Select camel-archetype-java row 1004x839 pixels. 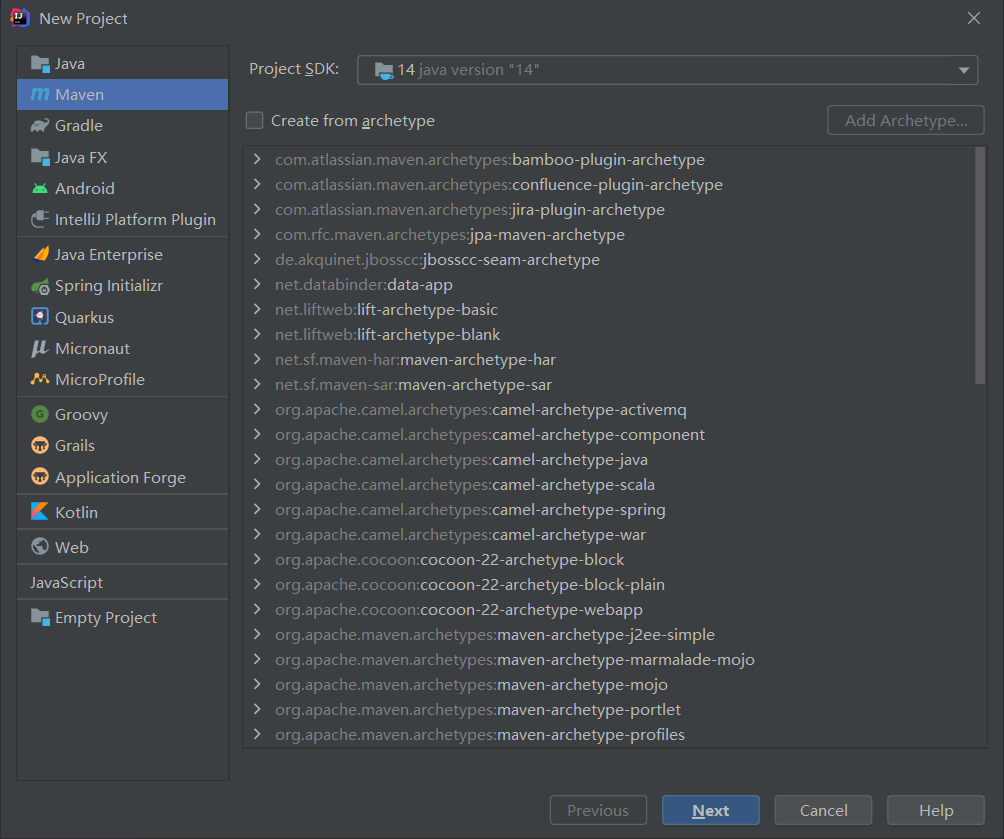tap(610, 459)
